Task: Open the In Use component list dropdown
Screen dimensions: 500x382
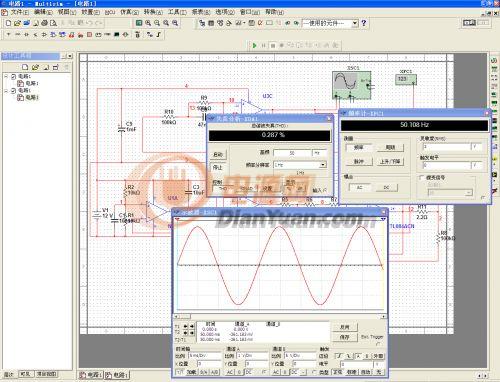Action: click(x=355, y=23)
